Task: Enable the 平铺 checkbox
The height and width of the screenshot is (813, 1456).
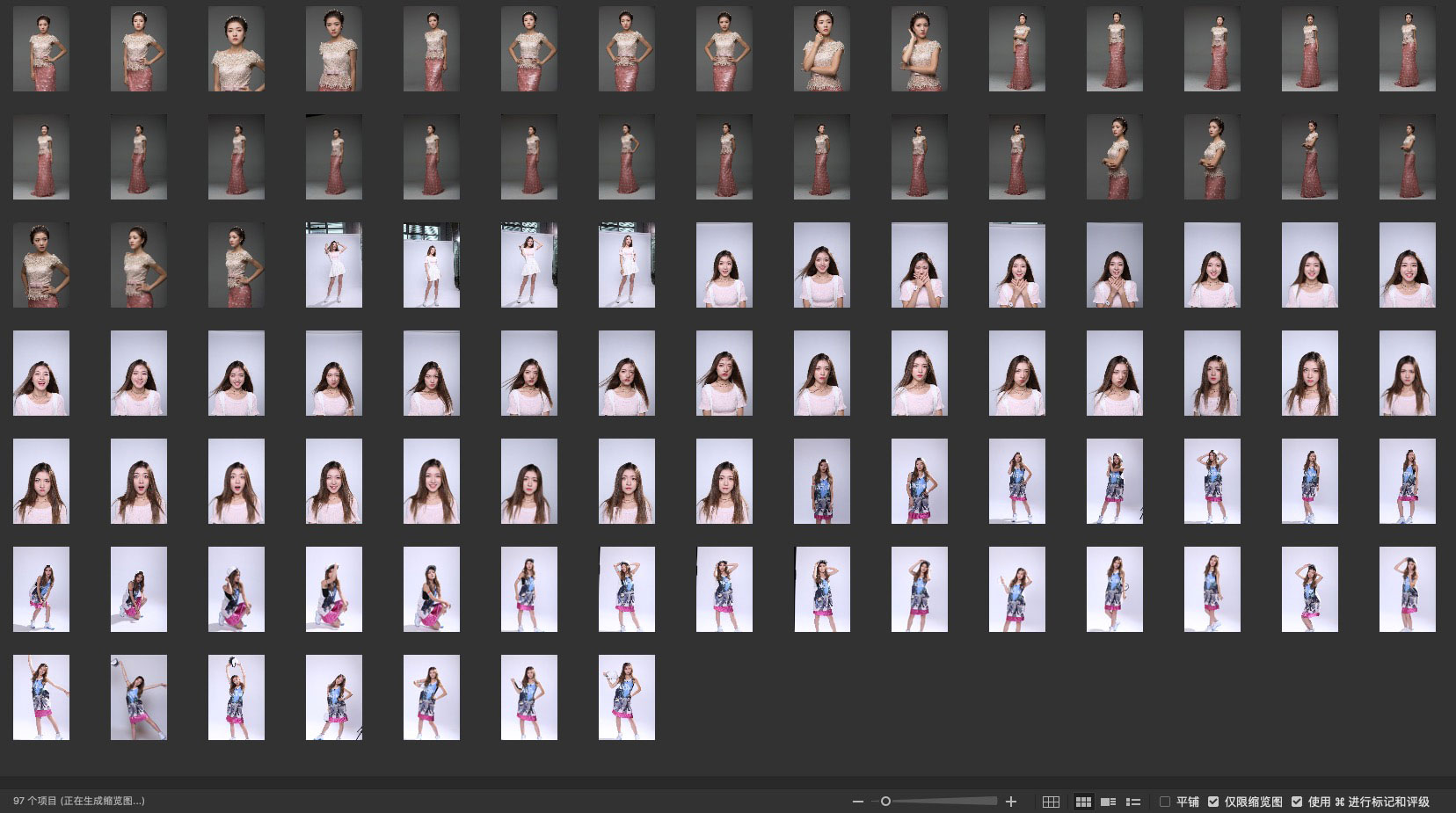Action: (x=1165, y=802)
